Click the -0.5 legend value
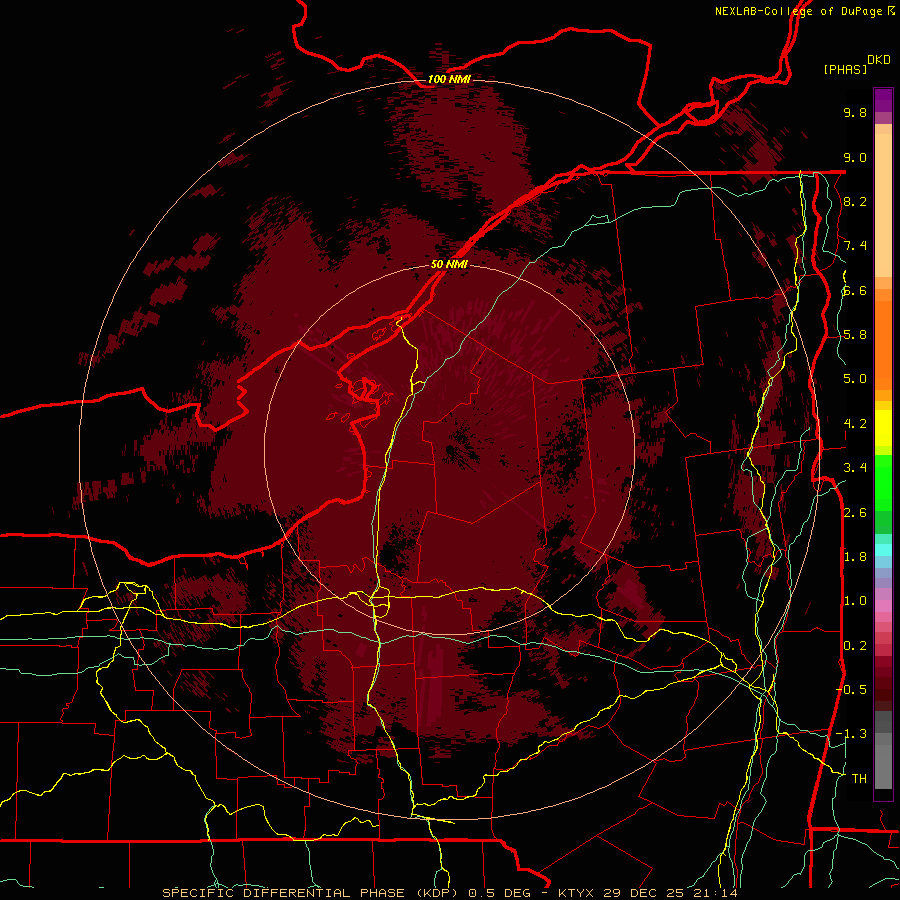The image size is (900, 900). coord(851,690)
